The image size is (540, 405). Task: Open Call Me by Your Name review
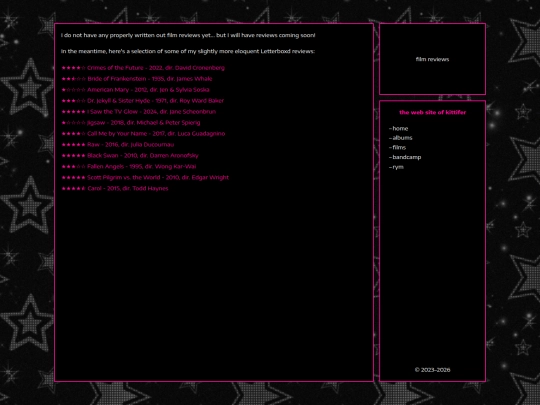(143, 134)
